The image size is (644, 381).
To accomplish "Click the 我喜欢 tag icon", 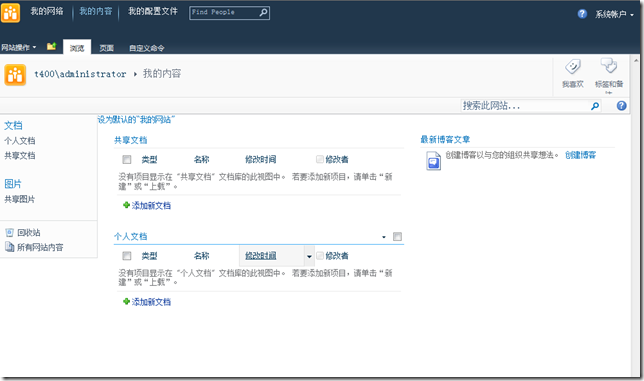I will pyautogui.click(x=573, y=67).
